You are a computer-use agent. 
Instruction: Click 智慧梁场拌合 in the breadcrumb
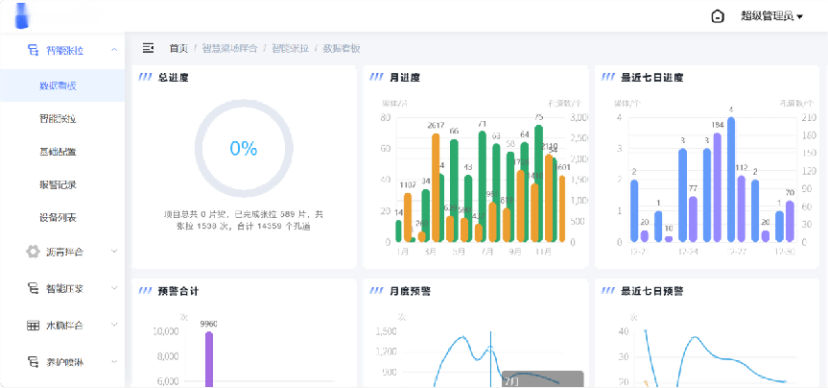[x=229, y=49]
